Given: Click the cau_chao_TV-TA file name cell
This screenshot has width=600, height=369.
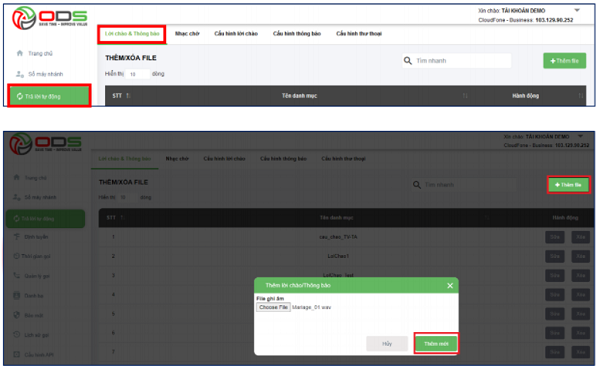Looking at the screenshot, I should pyautogui.click(x=338, y=237).
